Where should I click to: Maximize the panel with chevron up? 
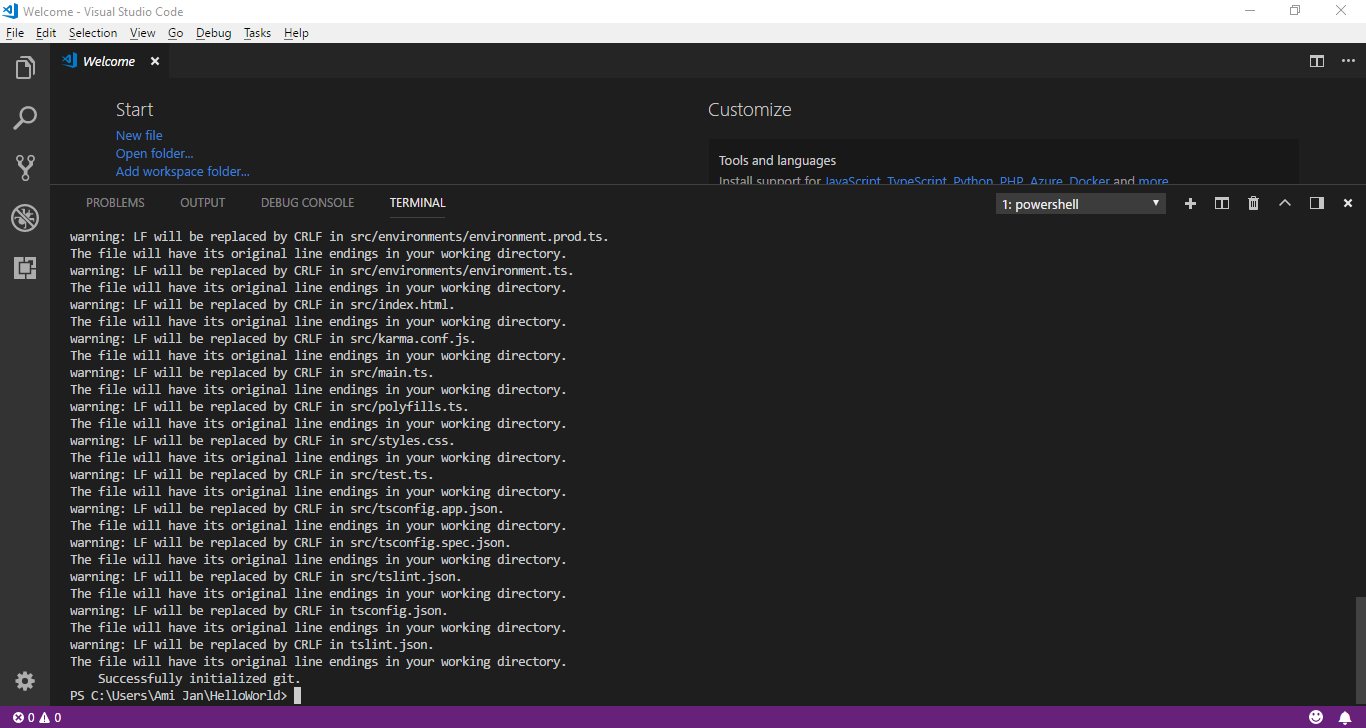point(1285,203)
